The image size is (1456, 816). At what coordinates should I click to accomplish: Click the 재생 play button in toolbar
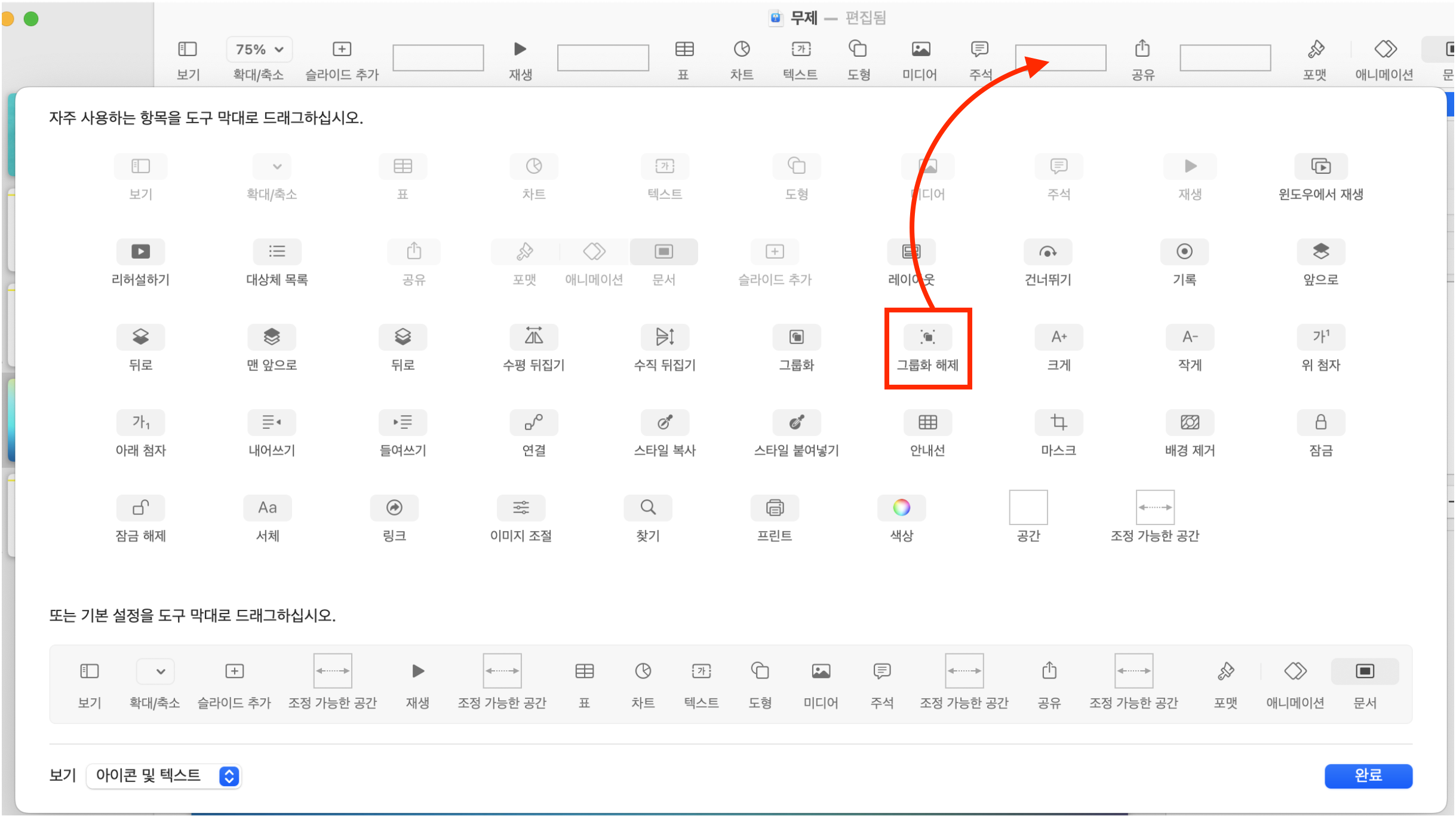coord(520,50)
